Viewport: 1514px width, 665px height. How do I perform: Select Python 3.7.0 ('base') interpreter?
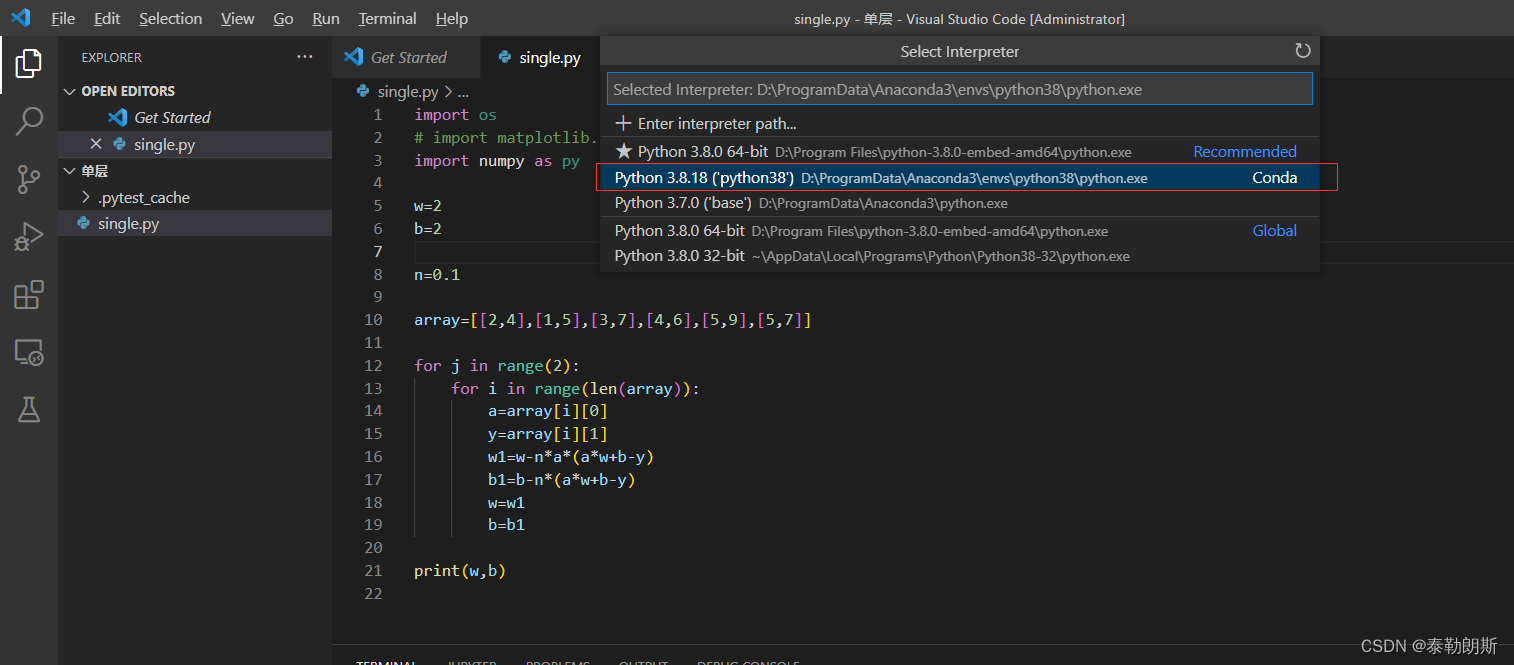click(959, 203)
